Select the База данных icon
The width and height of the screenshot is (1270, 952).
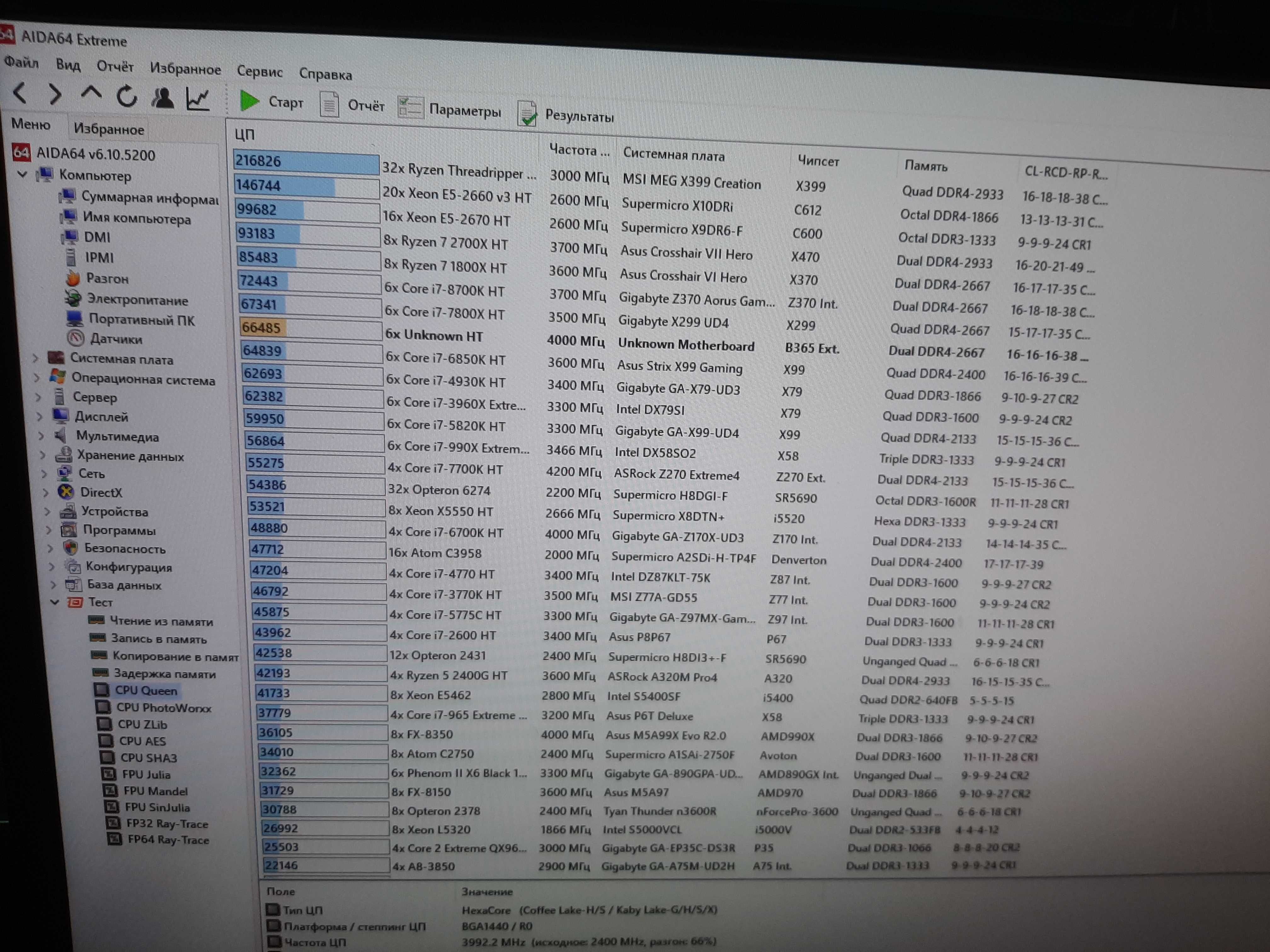pos(73,585)
